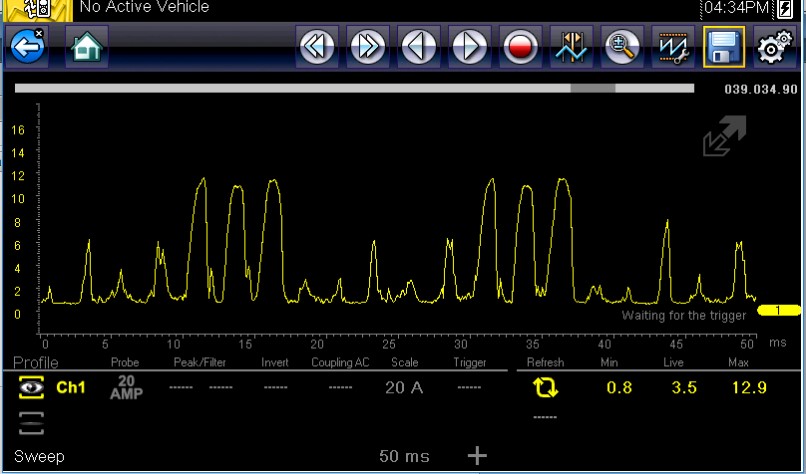
Task: Open settings via the gear icon
Action: point(774,47)
